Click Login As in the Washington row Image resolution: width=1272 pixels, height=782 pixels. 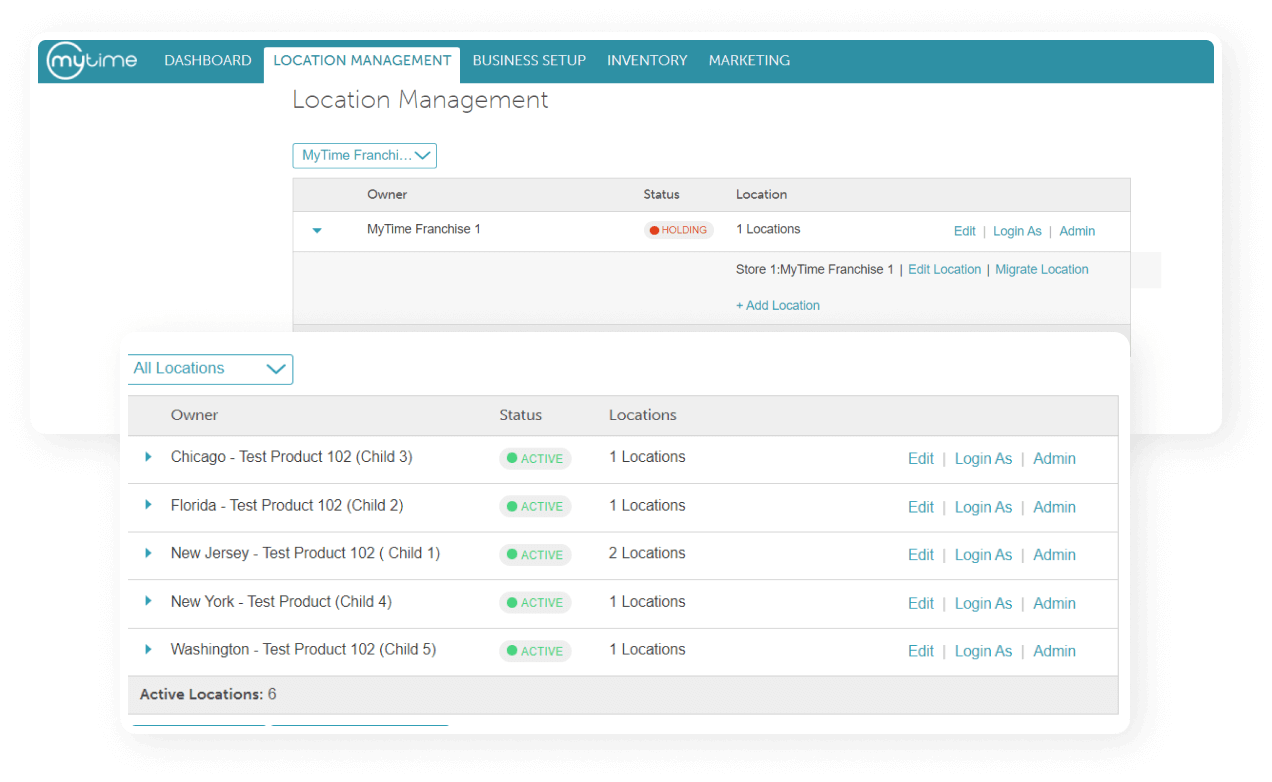coord(983,651)
